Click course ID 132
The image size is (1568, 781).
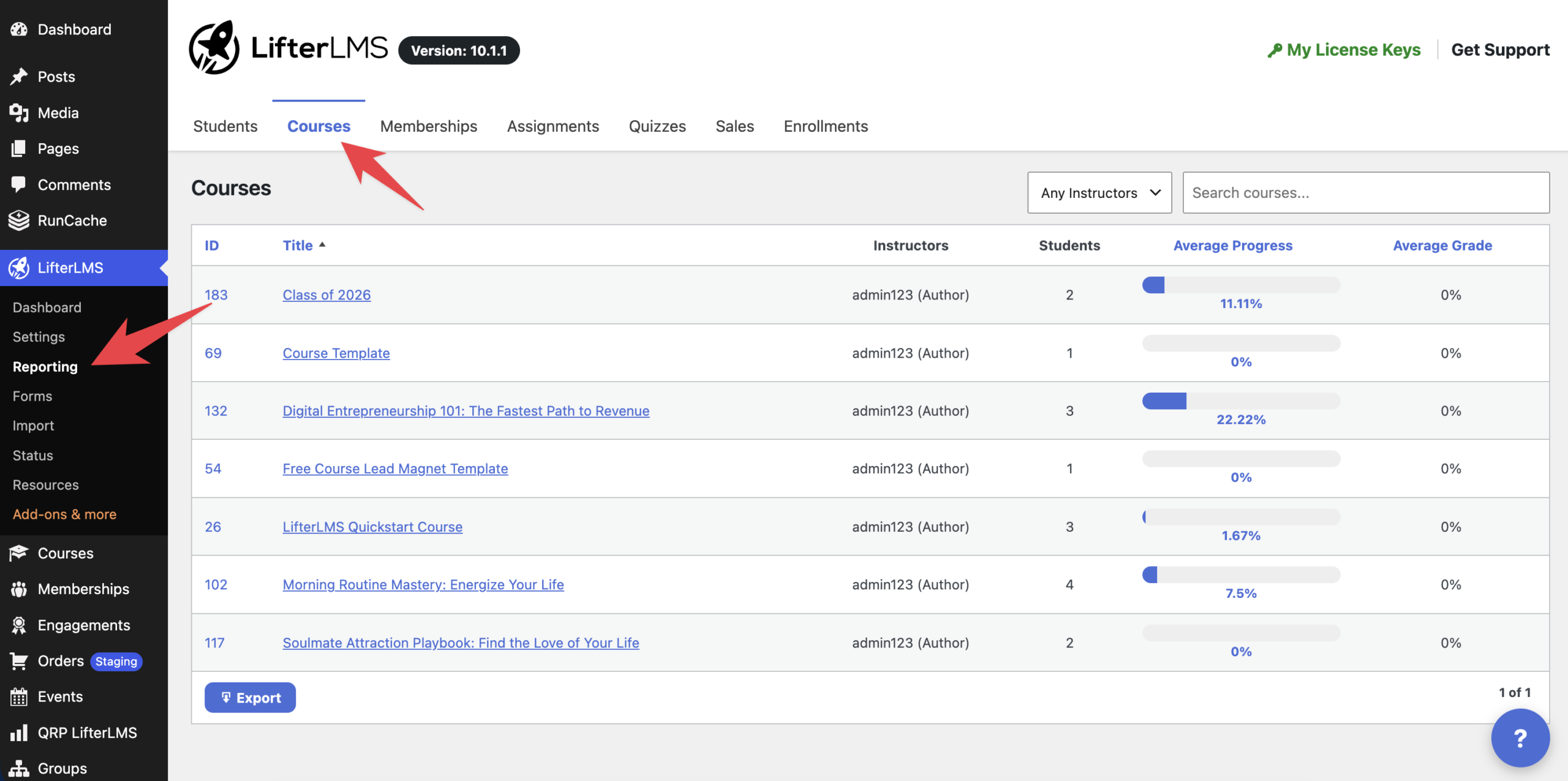click(x=216, y=410)
